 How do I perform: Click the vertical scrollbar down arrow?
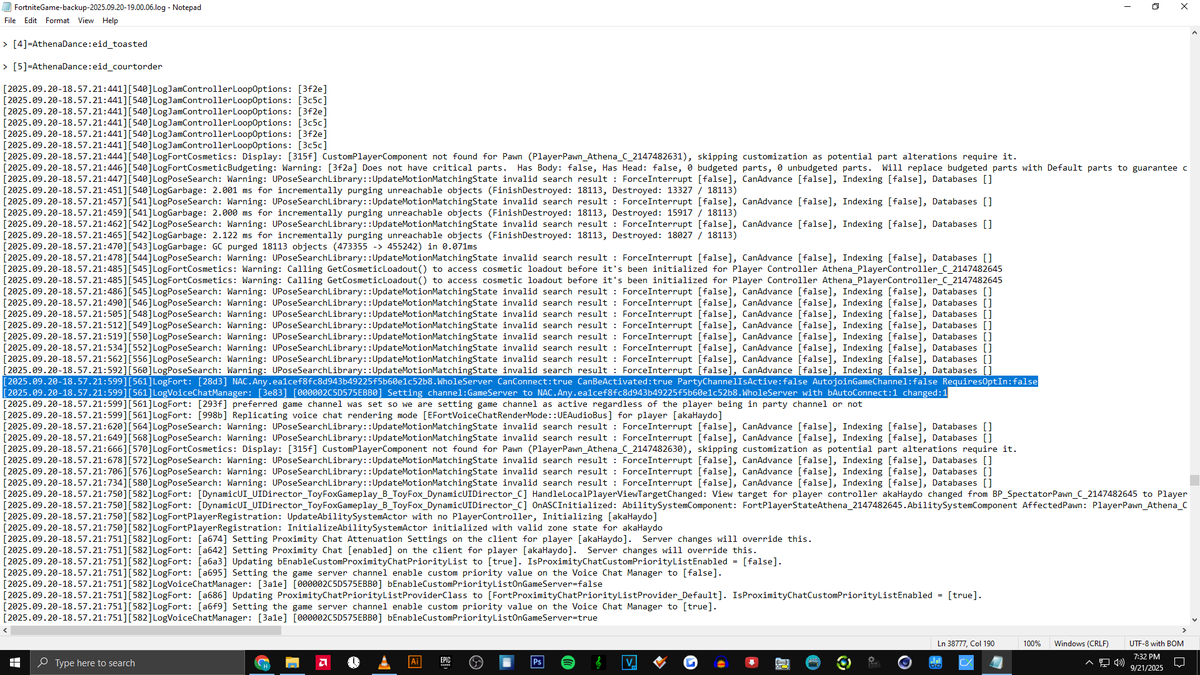pos(1193,620)
